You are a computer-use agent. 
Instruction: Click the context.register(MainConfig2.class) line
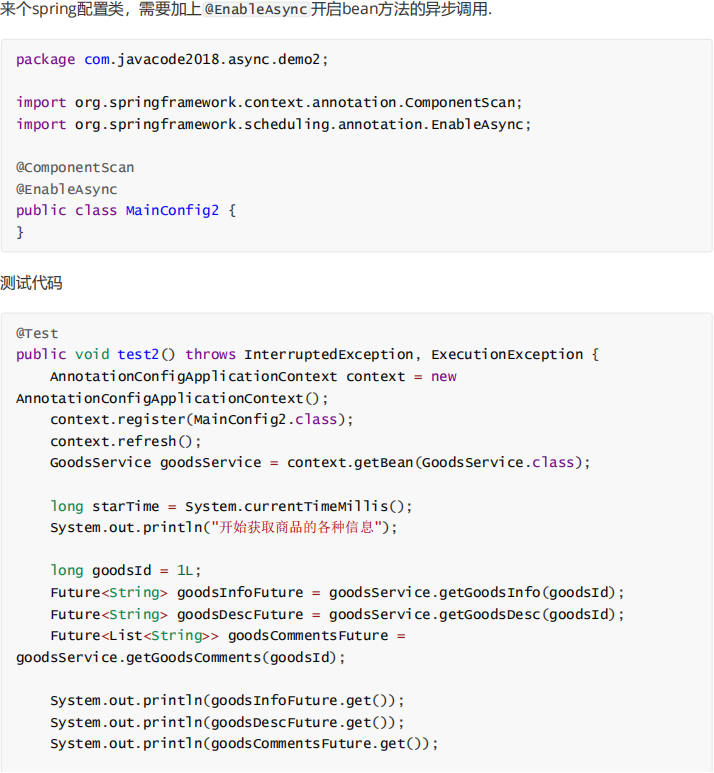tap(202, 420)
